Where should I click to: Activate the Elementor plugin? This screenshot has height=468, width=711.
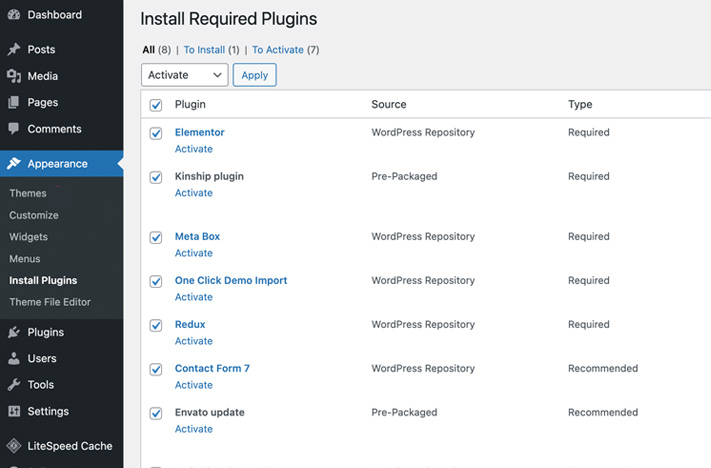[x=194, y=149]
